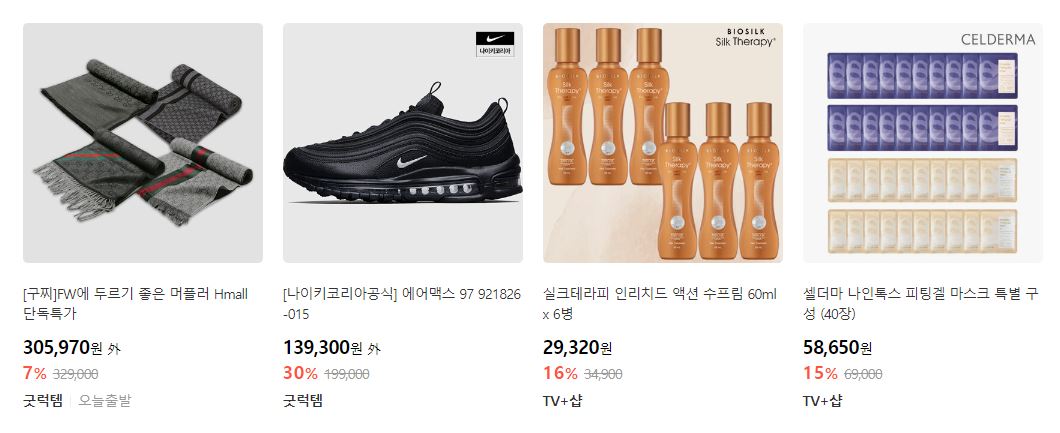The width and height of the screenshot is (1060, 433).
Task: Open the 셀더마 나인톡스 피팅겔 마스크 title
Action: (921, 304)
